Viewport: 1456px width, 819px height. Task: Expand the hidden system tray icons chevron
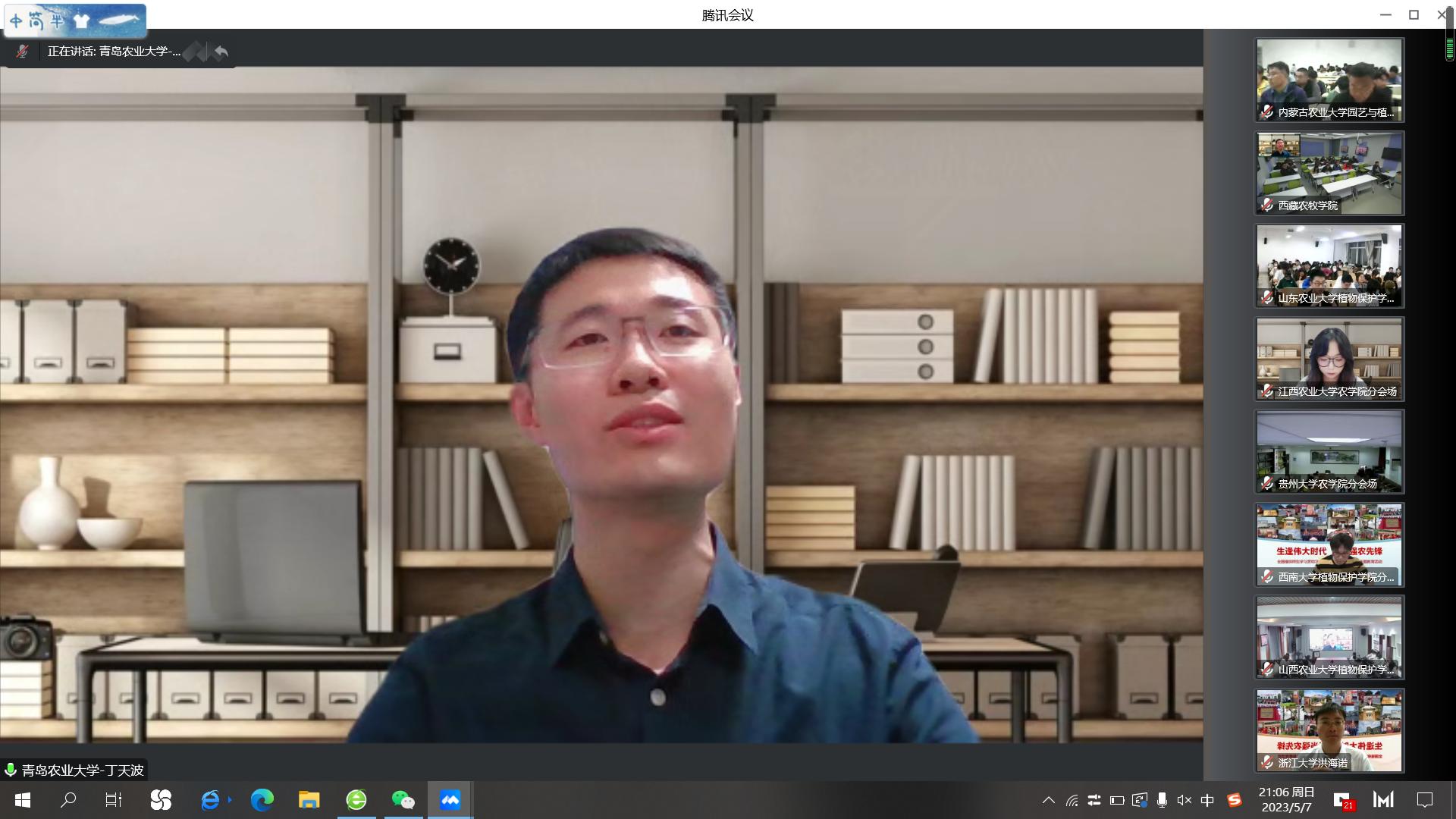(1049, 800)
